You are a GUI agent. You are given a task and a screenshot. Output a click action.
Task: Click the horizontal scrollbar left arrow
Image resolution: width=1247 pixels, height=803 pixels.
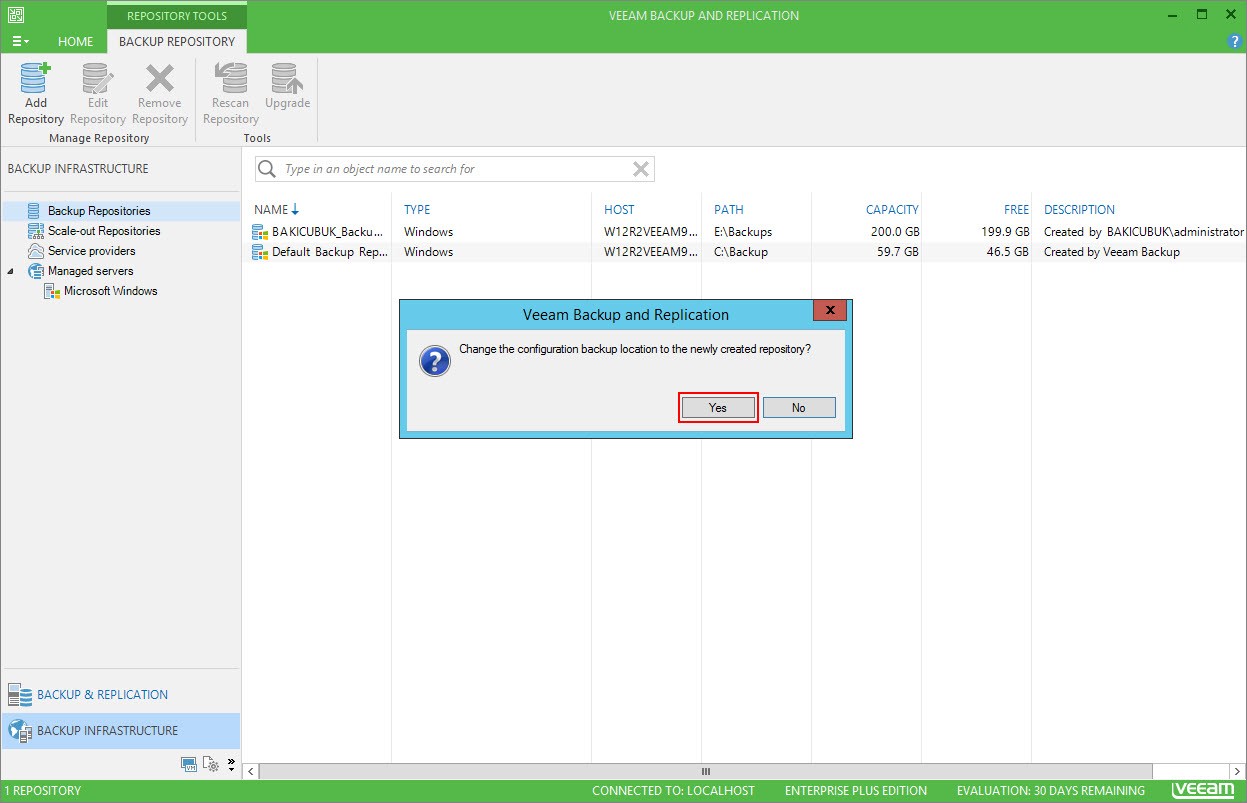251,771
